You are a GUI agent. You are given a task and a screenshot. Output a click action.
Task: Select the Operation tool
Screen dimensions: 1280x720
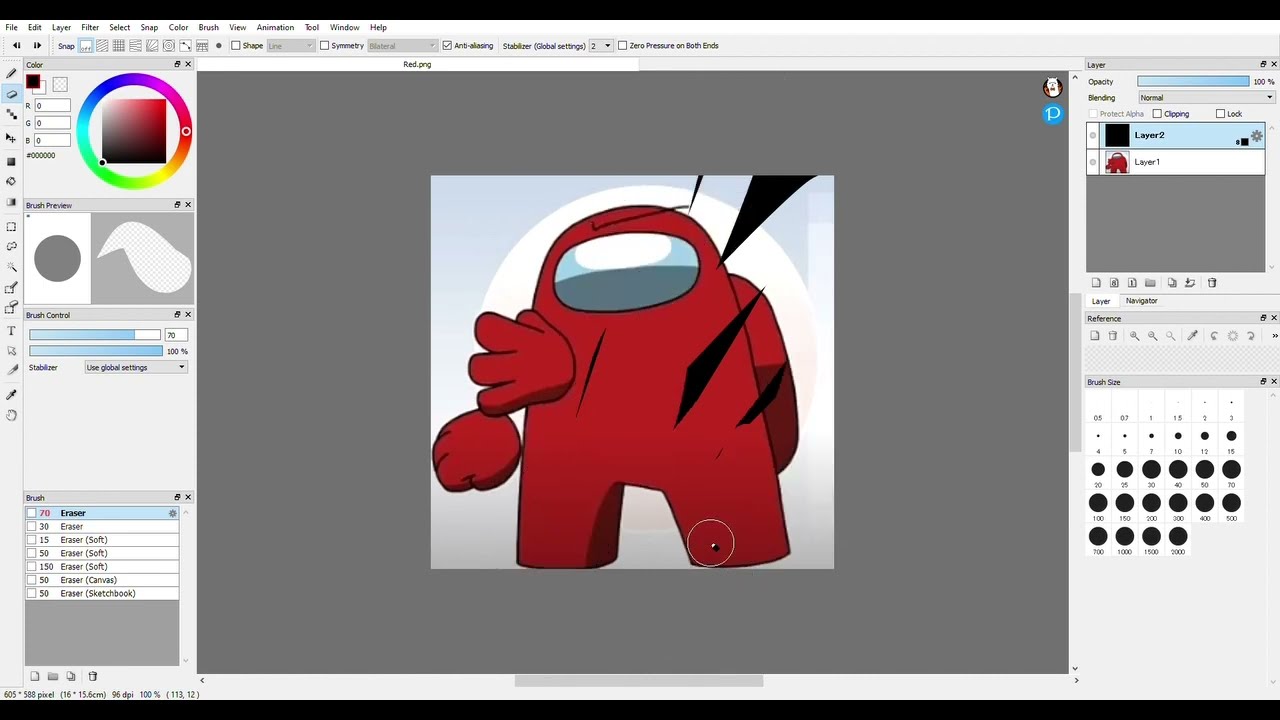click(x=11, y=350)
